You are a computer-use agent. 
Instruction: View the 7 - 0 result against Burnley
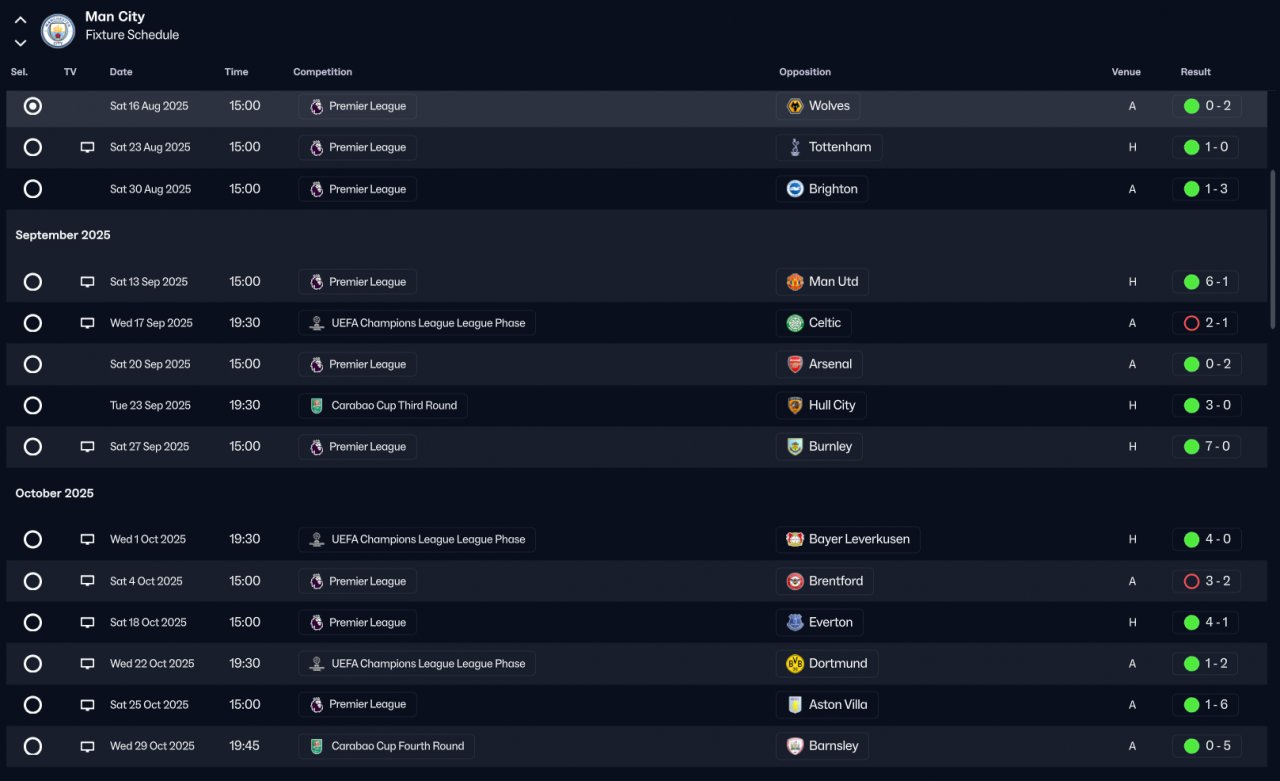[1206, 447]
